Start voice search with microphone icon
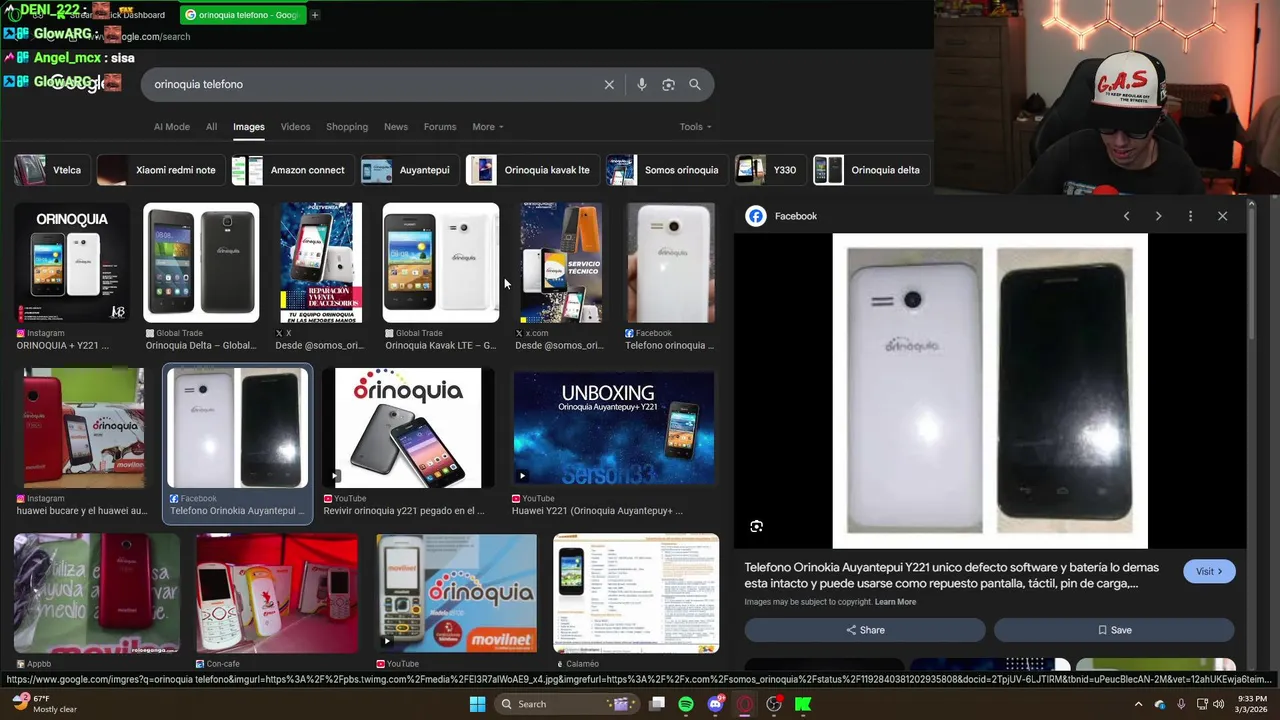Screen dimensions: 1280x720 pos(642,85)
